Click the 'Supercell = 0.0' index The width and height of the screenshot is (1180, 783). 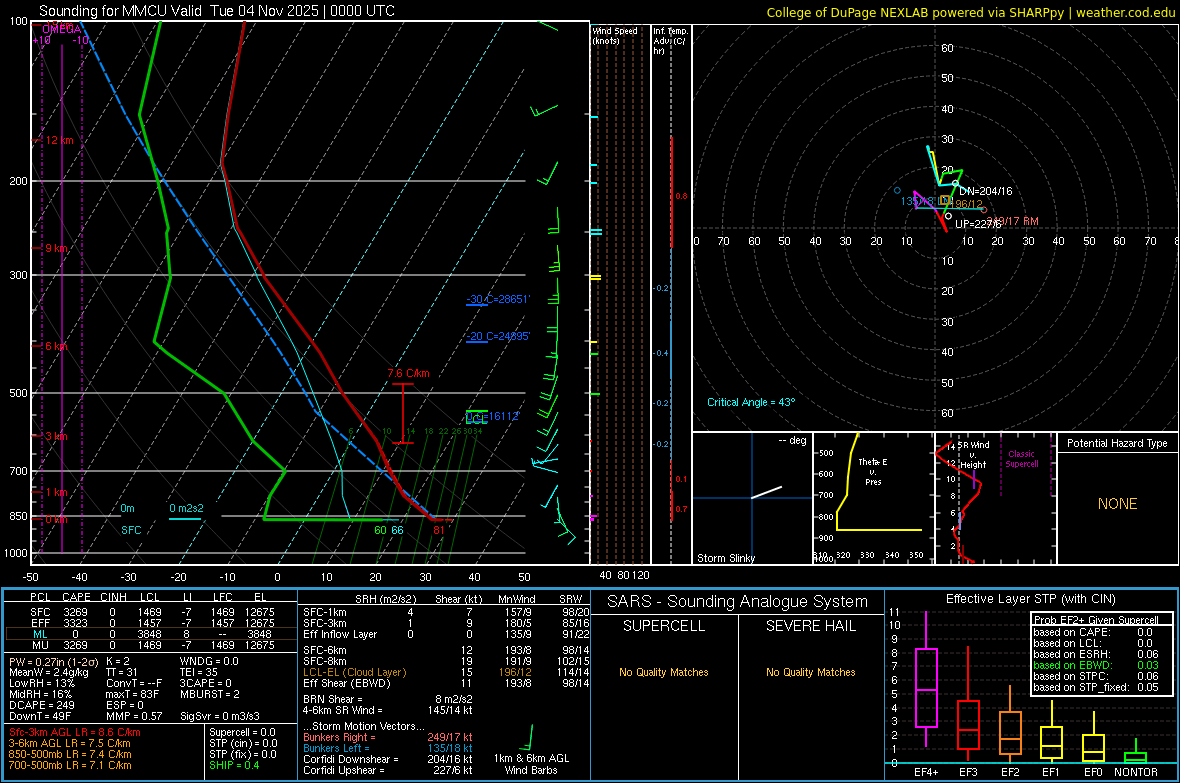tap(242, 732)
